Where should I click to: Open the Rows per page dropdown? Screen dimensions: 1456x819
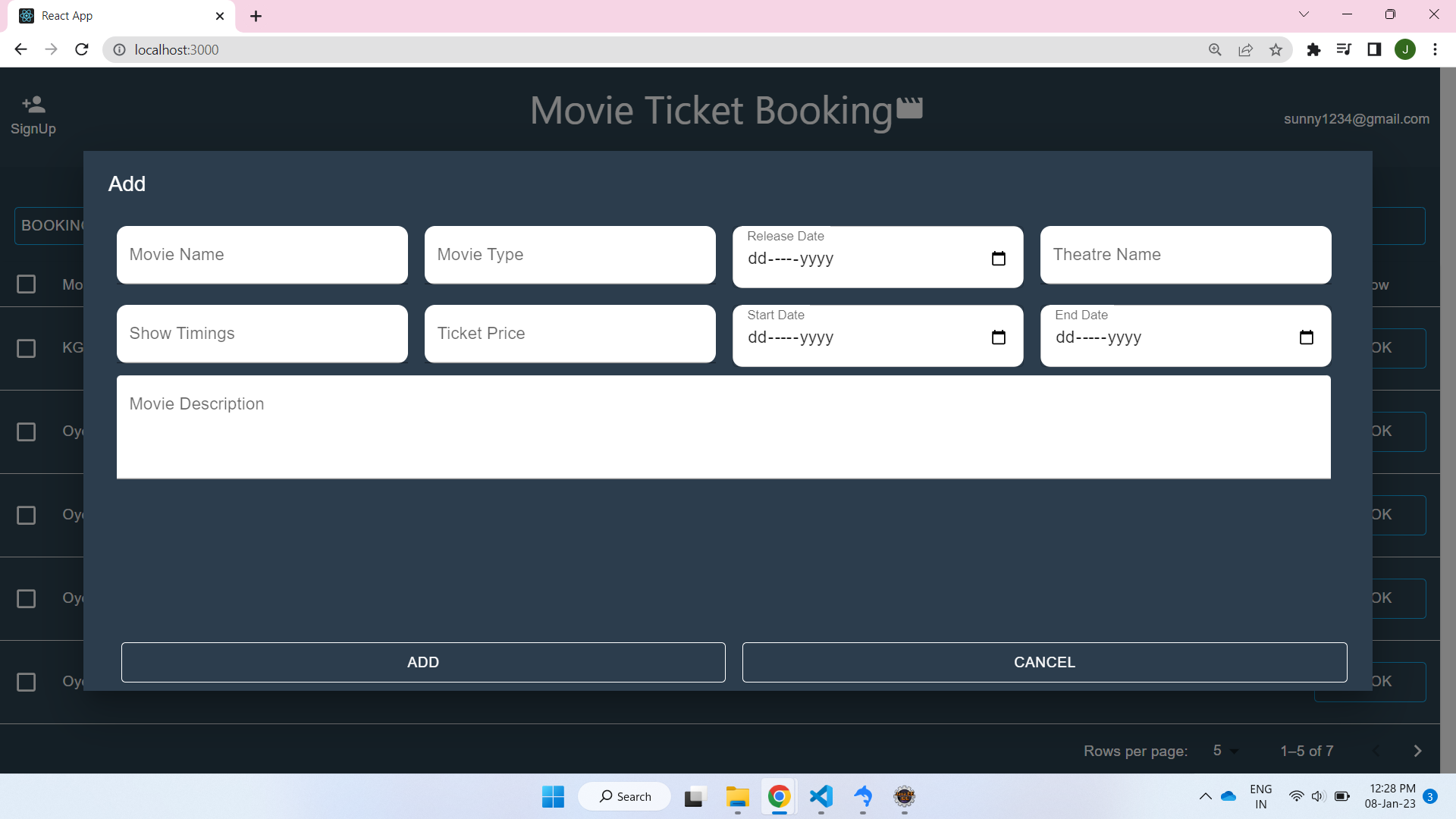[x=1223, y=751]
